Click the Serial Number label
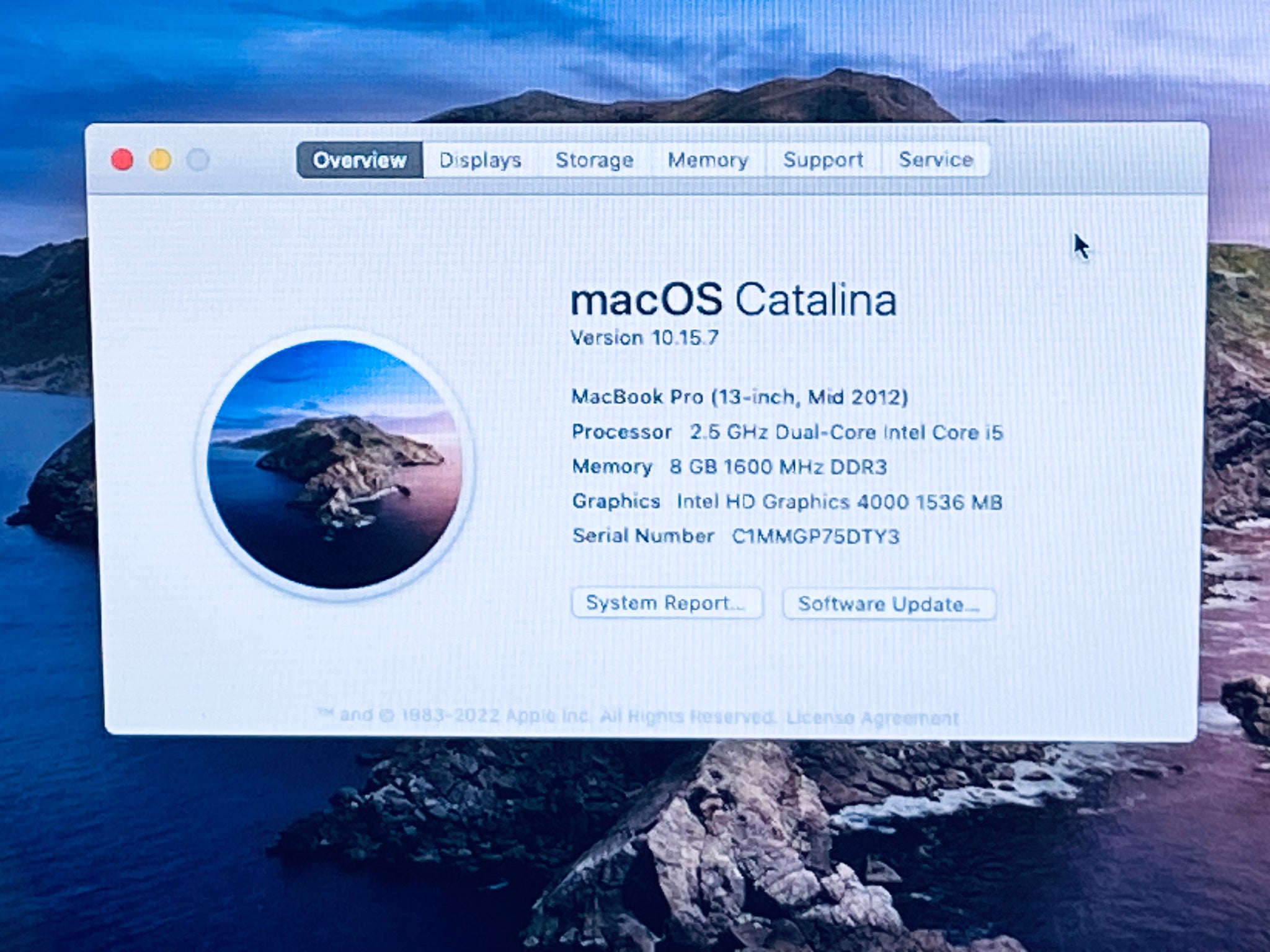The width and height of the screenshot is (1270, 952). click(x=643, y=536)
